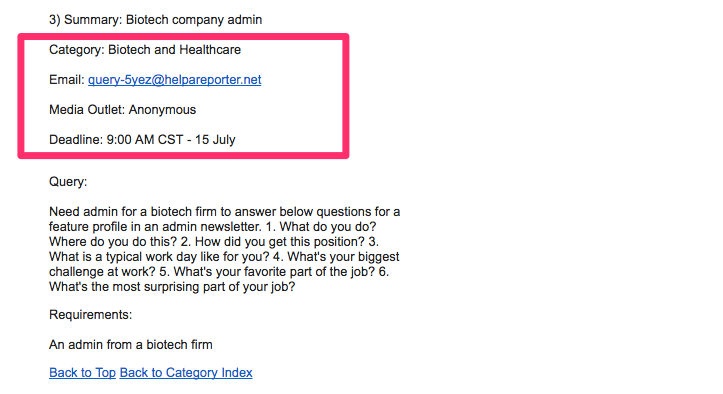
Task: Click the Media Outlet: Anonymous text
Action: pyautogui.click(x=123, y=110)
